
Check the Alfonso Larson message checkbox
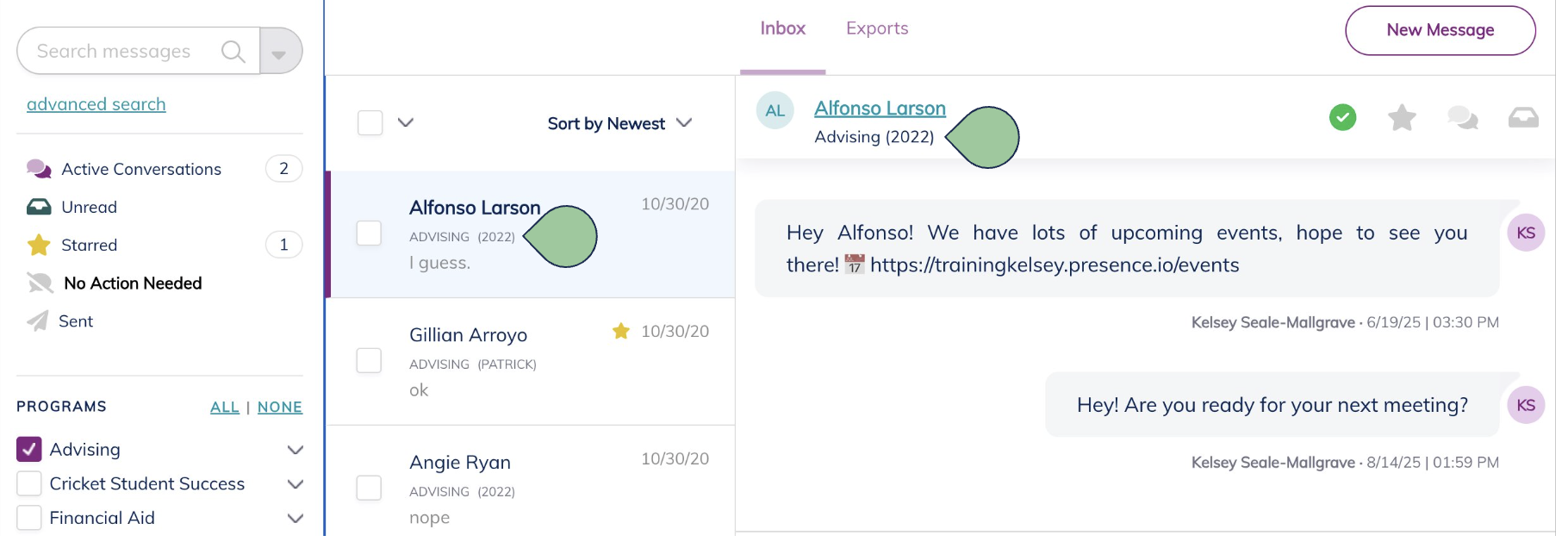click(x=369, y=234)
